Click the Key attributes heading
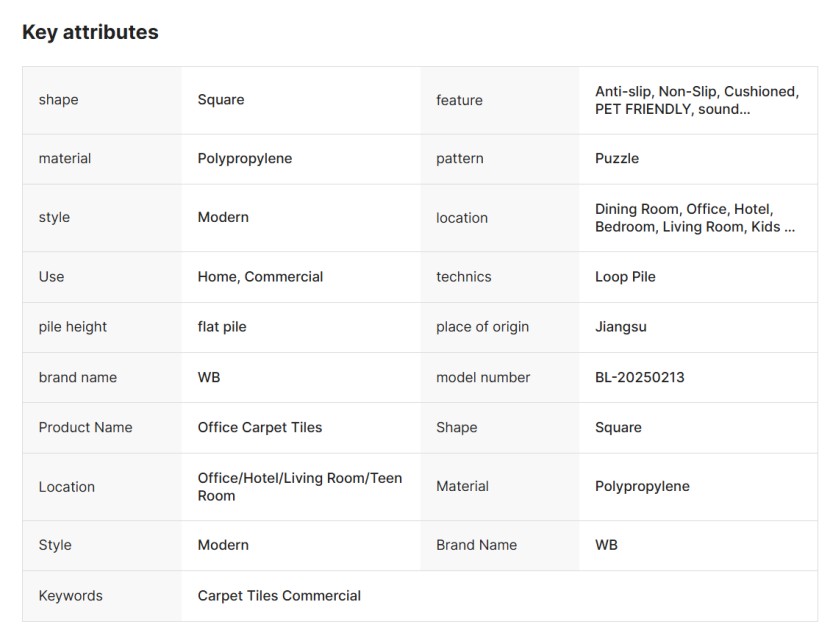 [x=90, y=32]
